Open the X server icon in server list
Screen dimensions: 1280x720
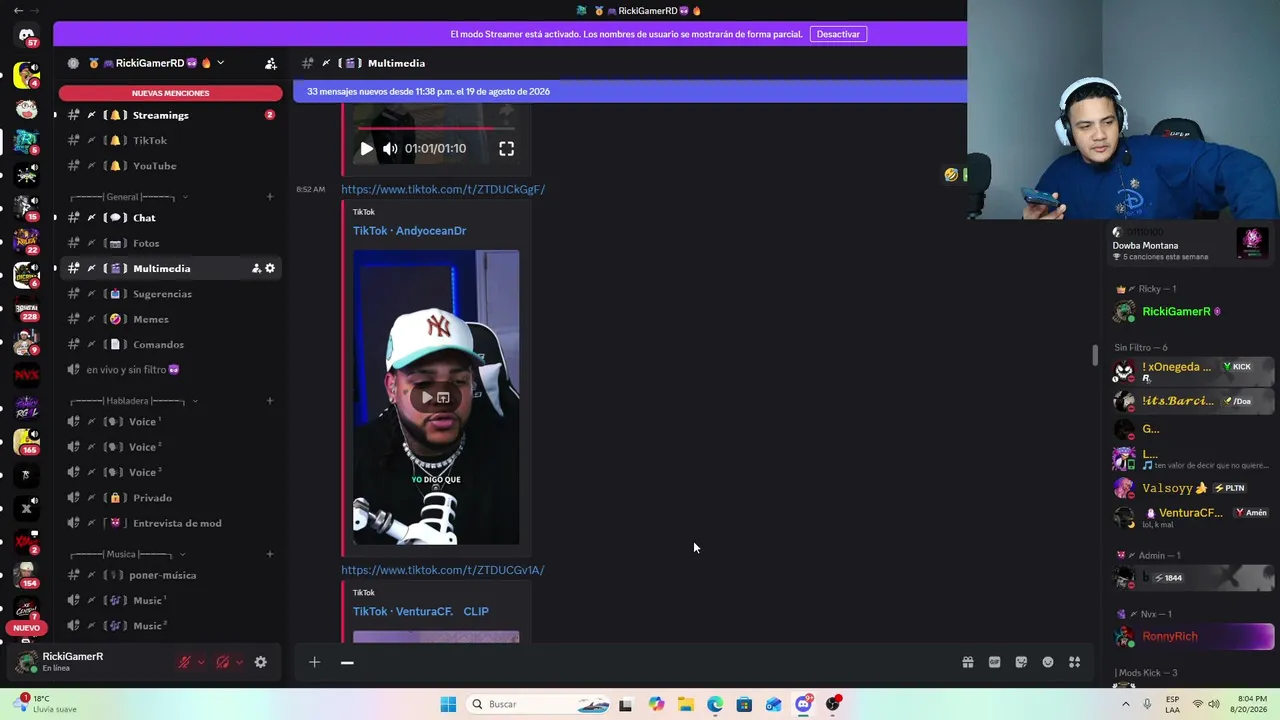coord(27,508)
